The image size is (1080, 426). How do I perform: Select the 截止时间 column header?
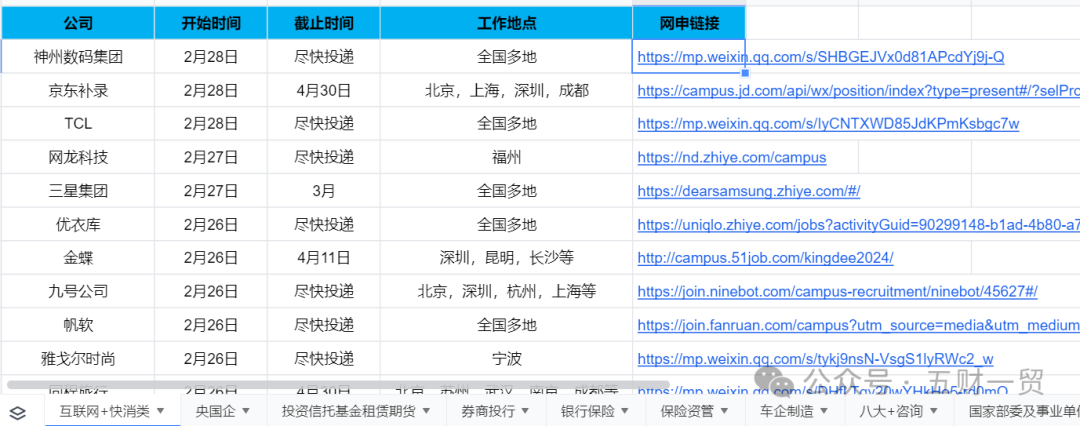(x=324, y=23)
